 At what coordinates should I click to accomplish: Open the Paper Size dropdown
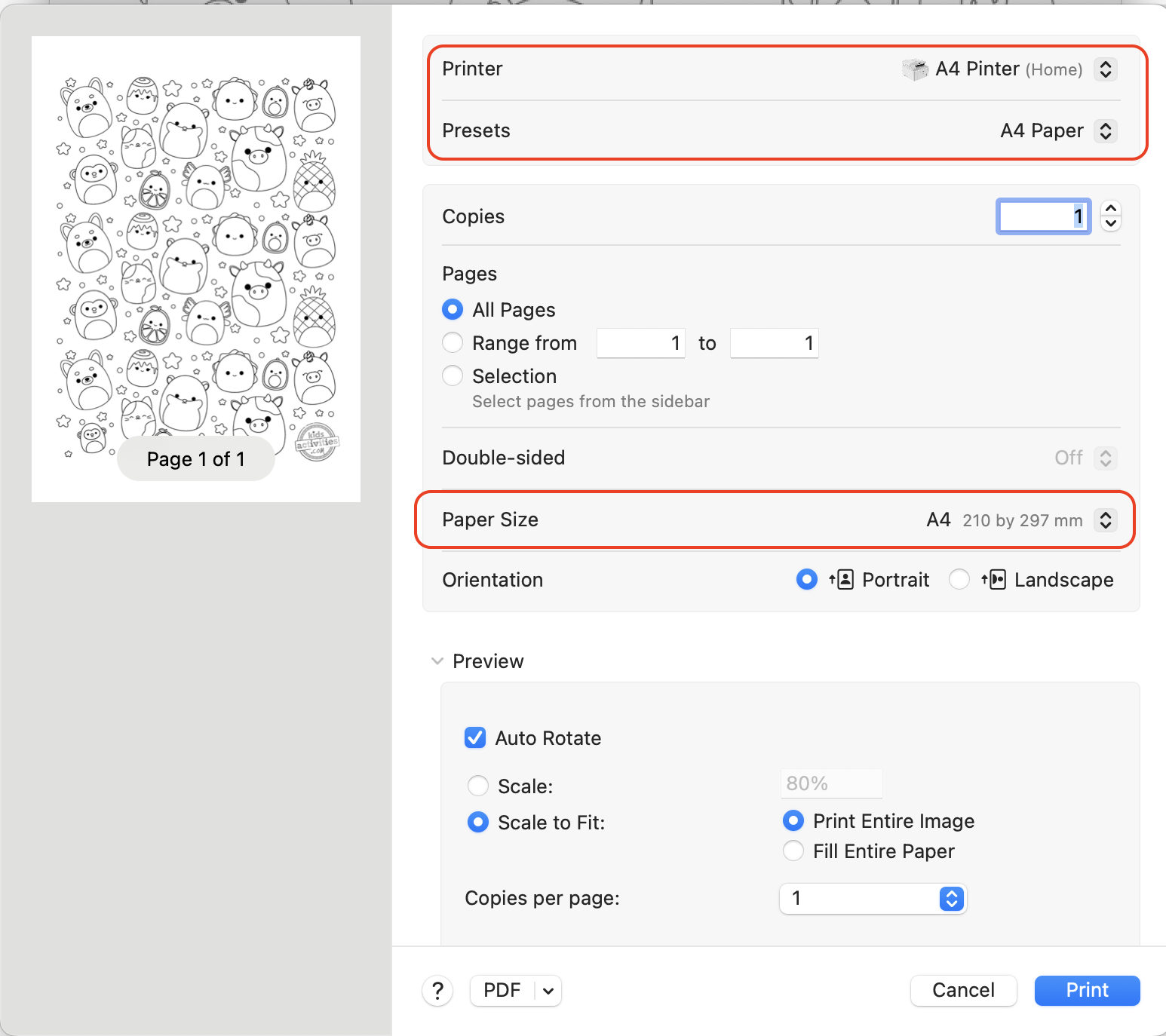pyautogui.click(x=1106, y=520)
